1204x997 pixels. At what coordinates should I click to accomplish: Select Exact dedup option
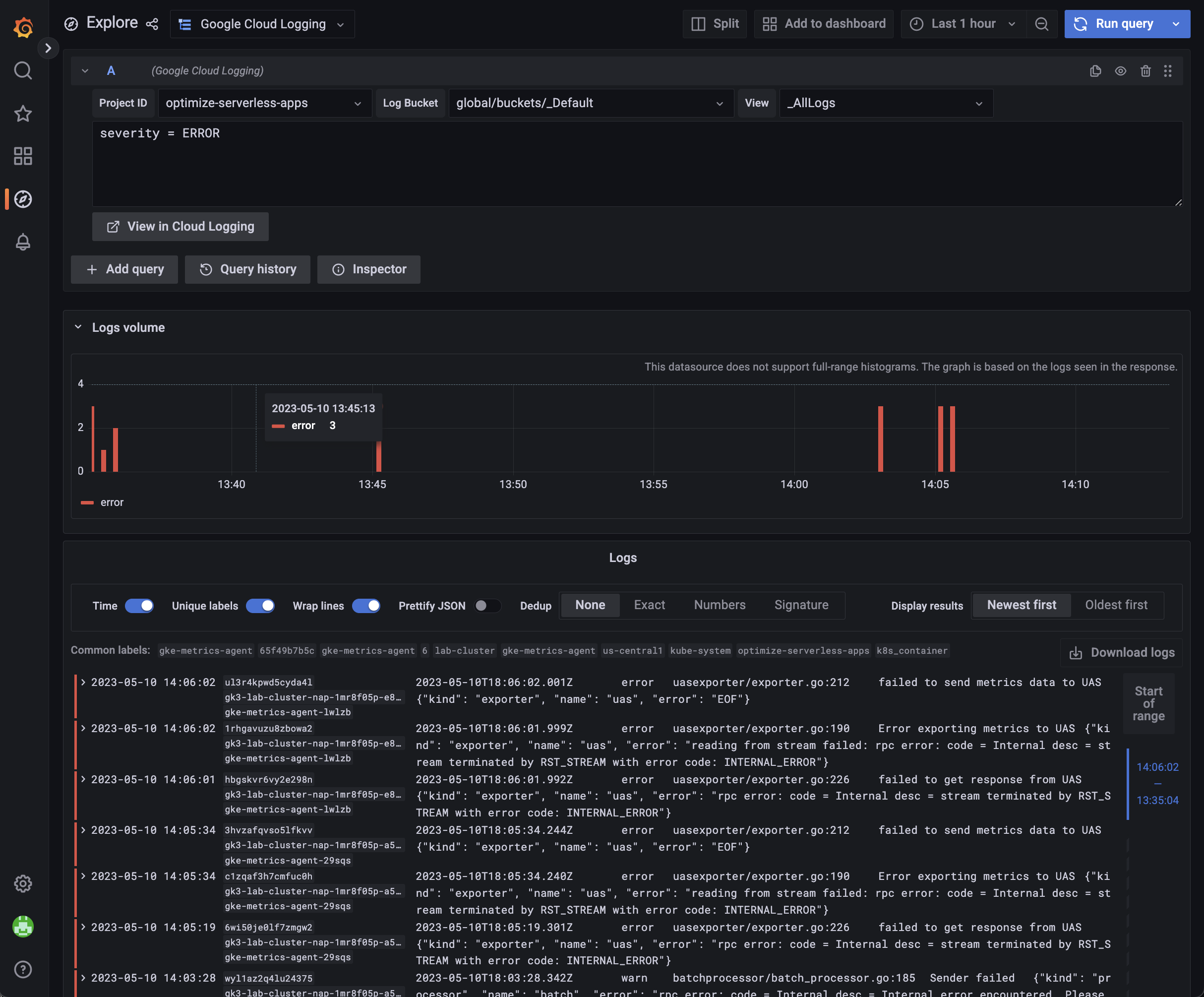[x=649, y=605]
